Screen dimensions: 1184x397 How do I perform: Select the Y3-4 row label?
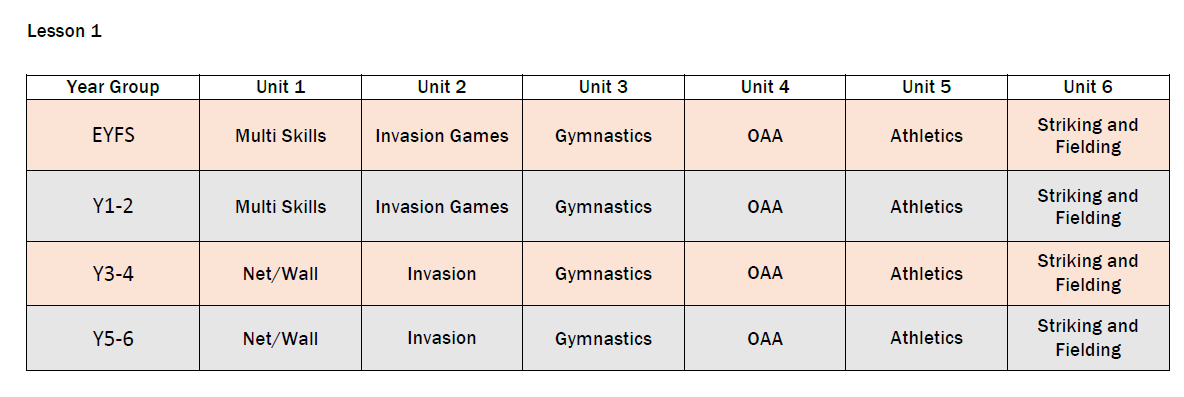click(x=113, y=273)
